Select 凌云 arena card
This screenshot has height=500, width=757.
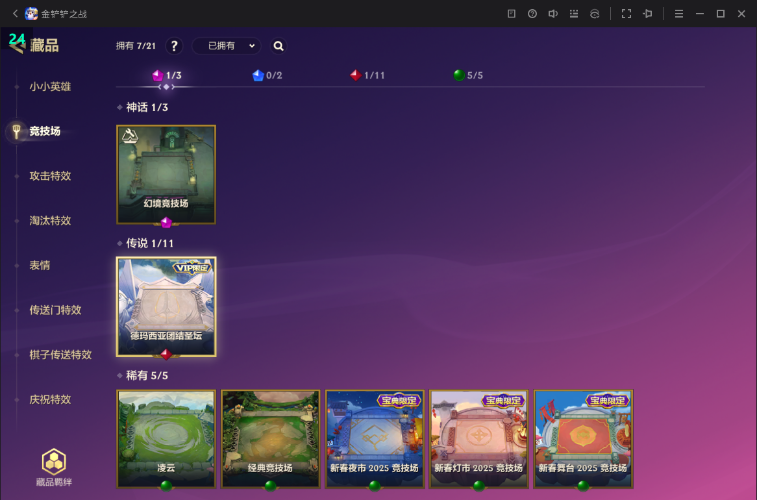pyautogui.click(x=166, y=439)
